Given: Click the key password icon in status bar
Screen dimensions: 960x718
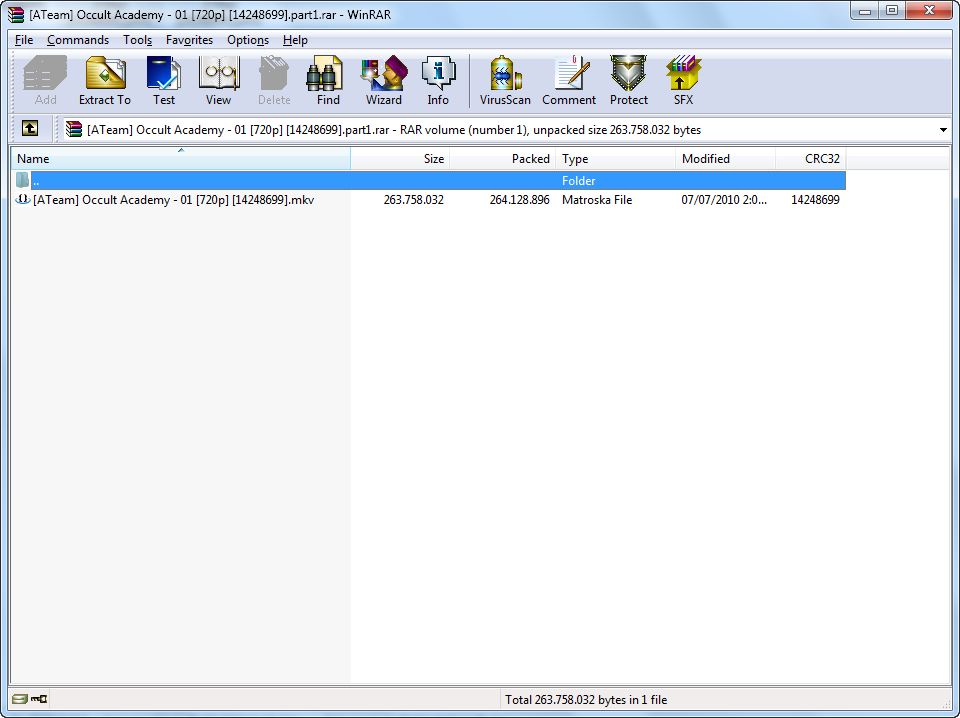Looking at the screenshot, I should pyautogui.click(x=39, y=698).
